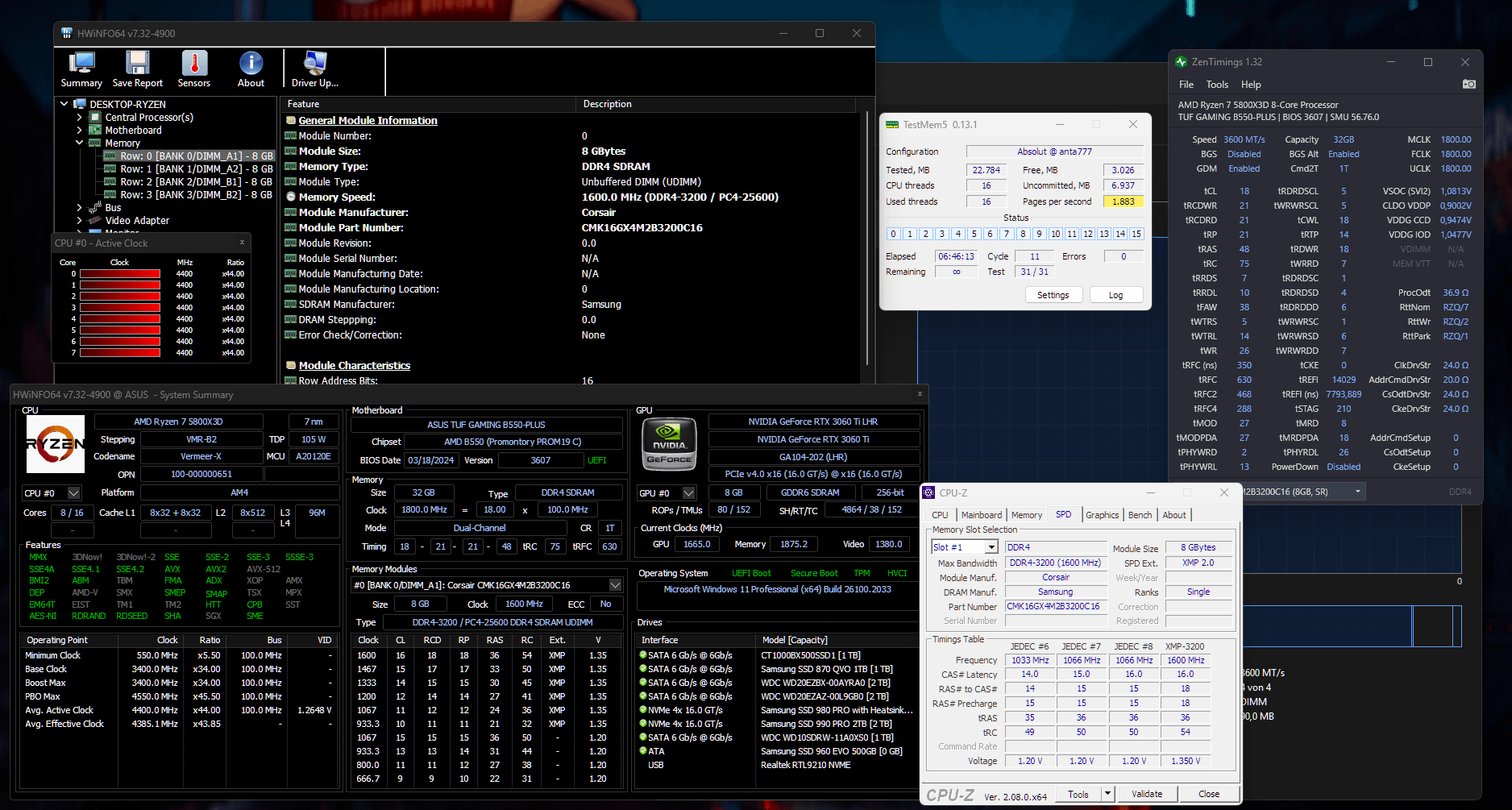
Task: Click the TestMem5 title bar icon
Action: pos(892,124)
